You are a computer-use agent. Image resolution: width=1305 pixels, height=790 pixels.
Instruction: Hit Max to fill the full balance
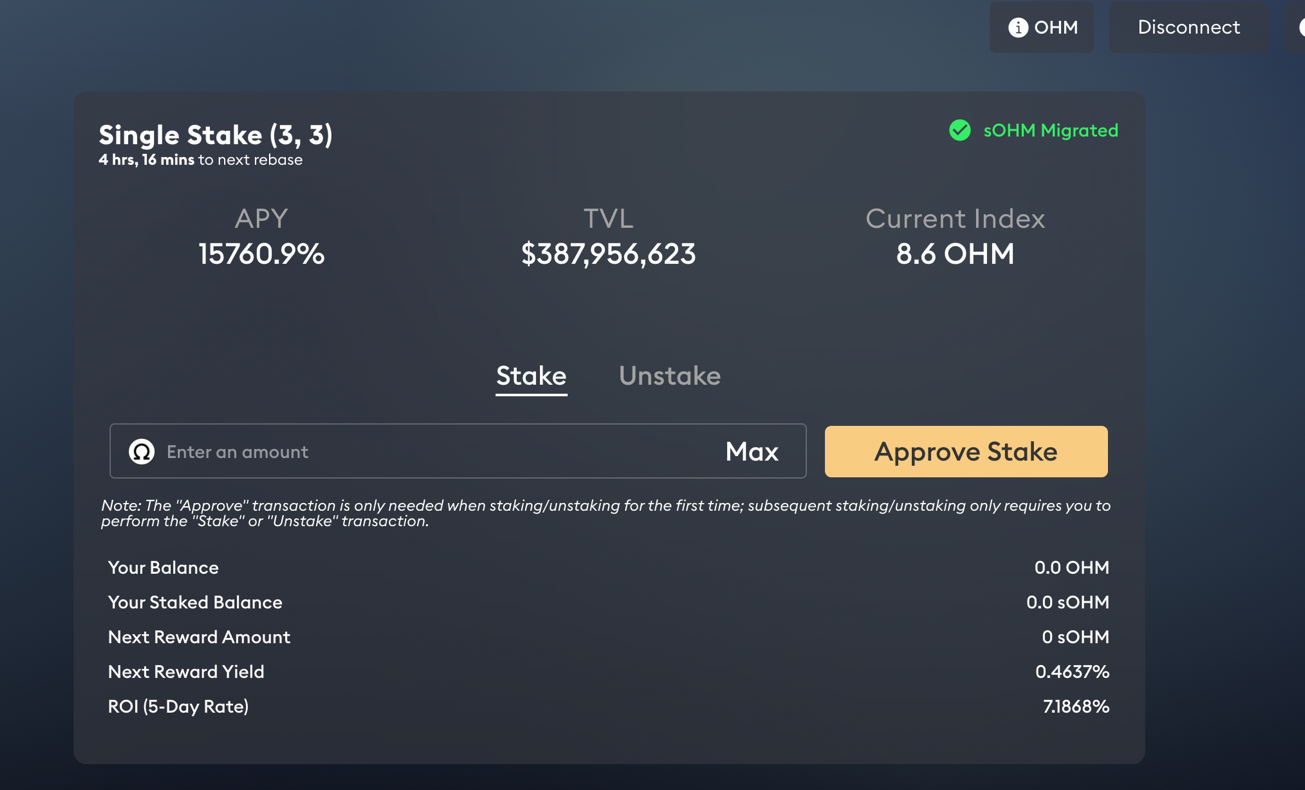pyautogui.click(x=751, y=452)
